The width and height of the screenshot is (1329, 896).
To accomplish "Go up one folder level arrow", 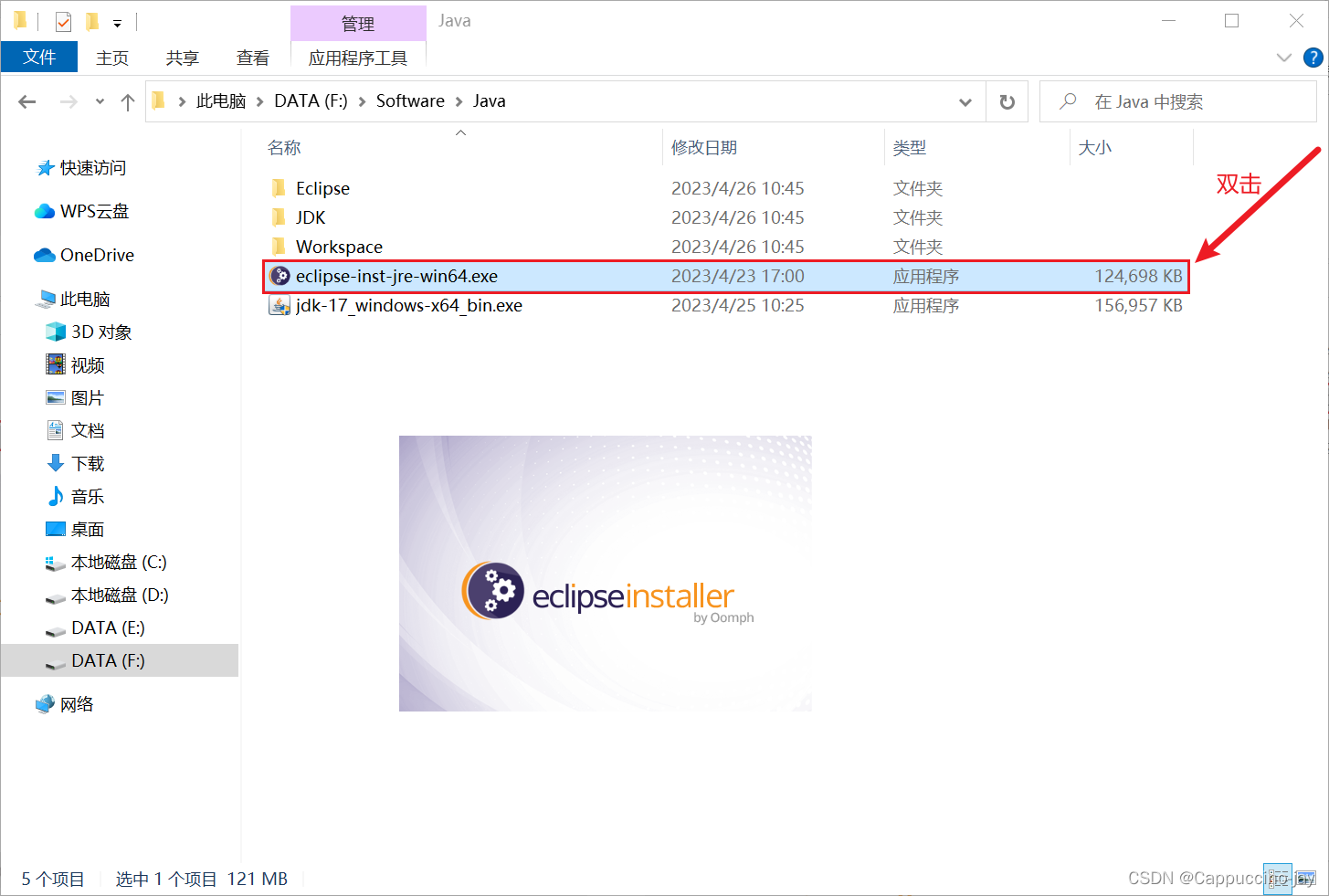I will 128,101.
